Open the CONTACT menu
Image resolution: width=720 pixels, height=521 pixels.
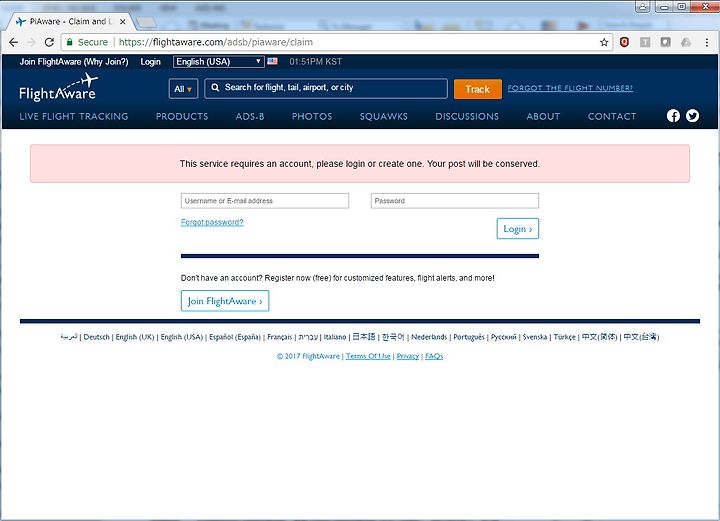pos(612,116)
